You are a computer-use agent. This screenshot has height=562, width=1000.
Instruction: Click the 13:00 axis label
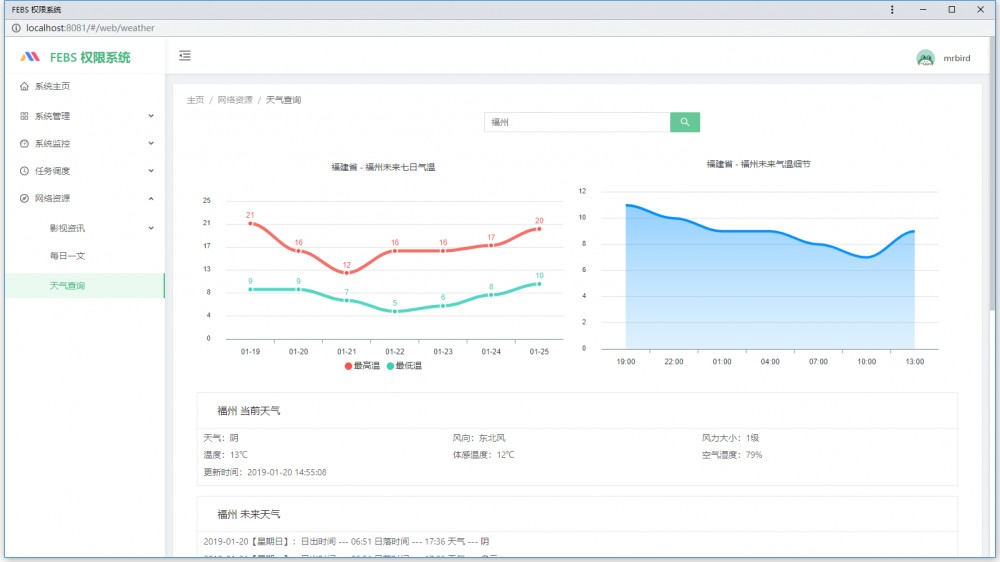[x=915, y=362]
